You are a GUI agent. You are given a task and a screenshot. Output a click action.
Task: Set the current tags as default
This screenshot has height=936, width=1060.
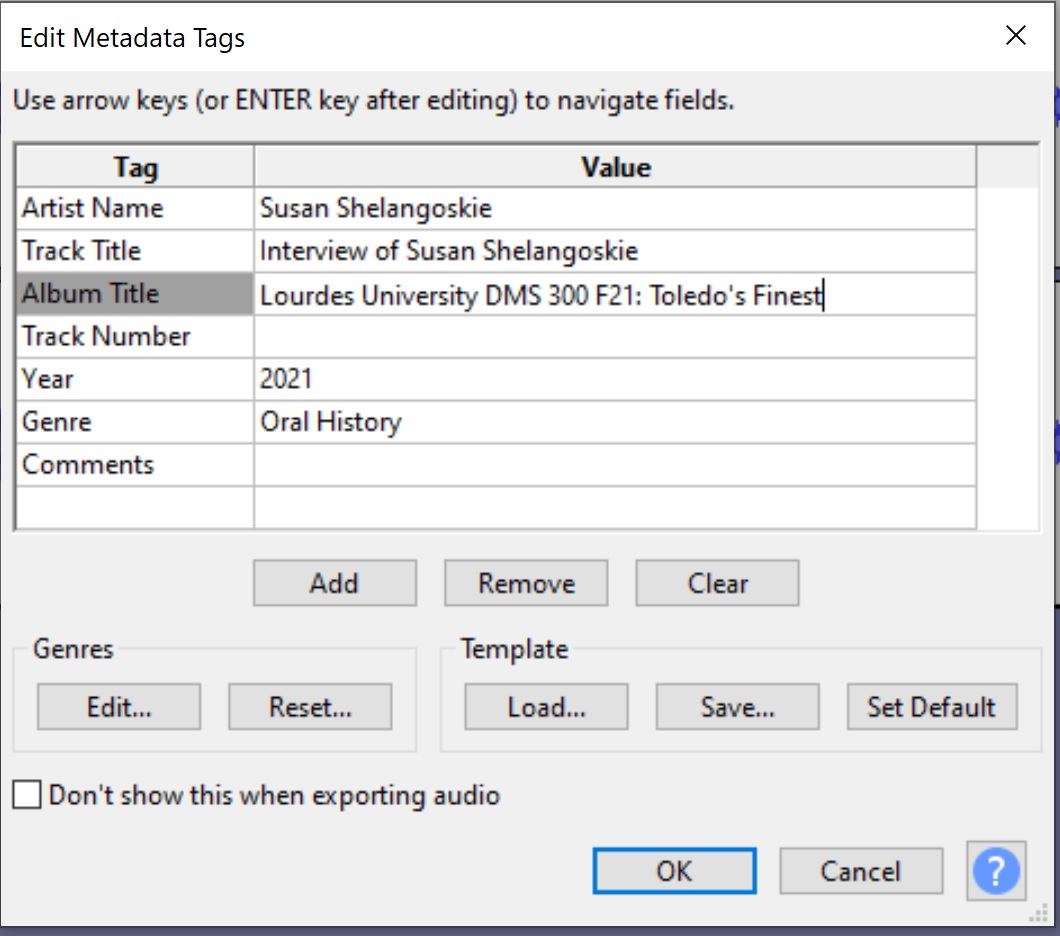932,707
